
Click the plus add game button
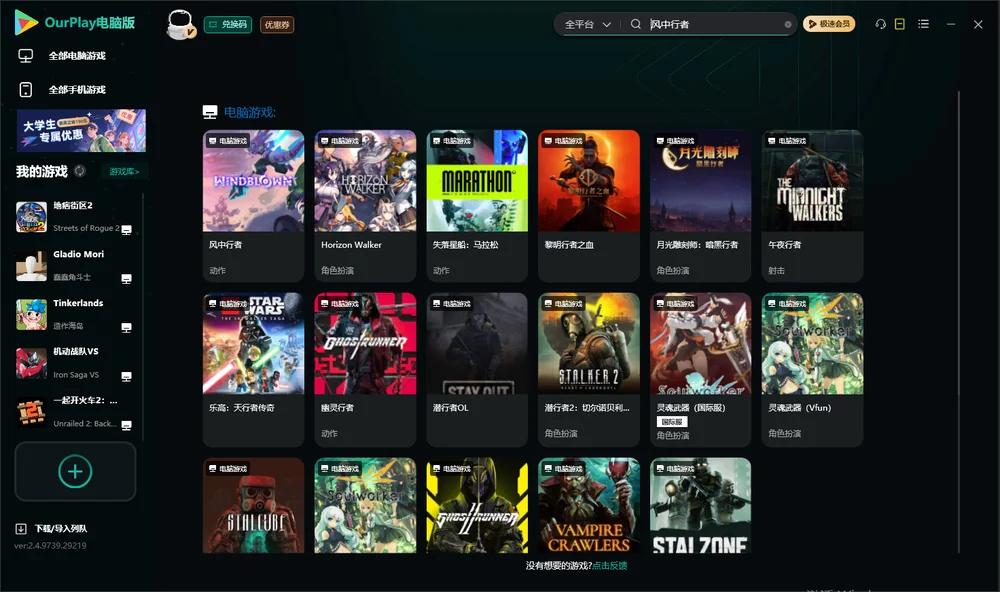[x=75, y=471]
